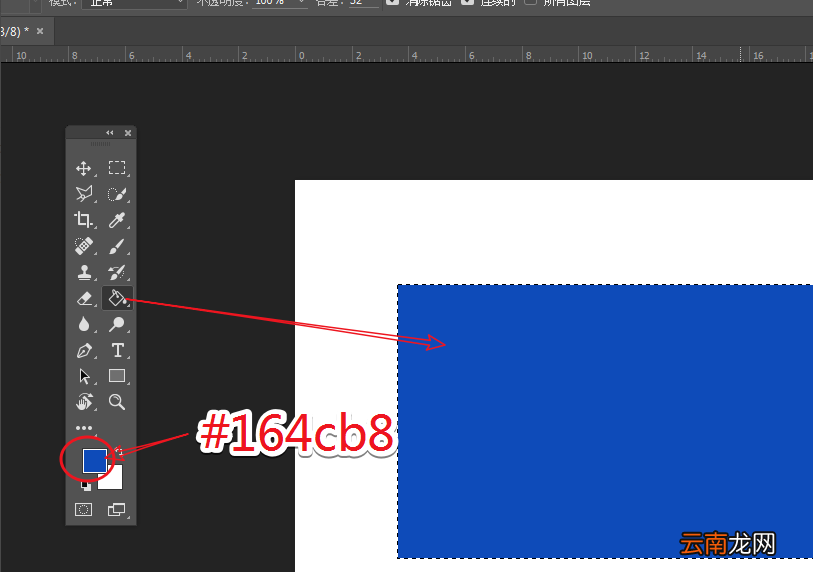Pick the Crop tool
The height and width of the screenshot is (572, 813).
[83, 219]
